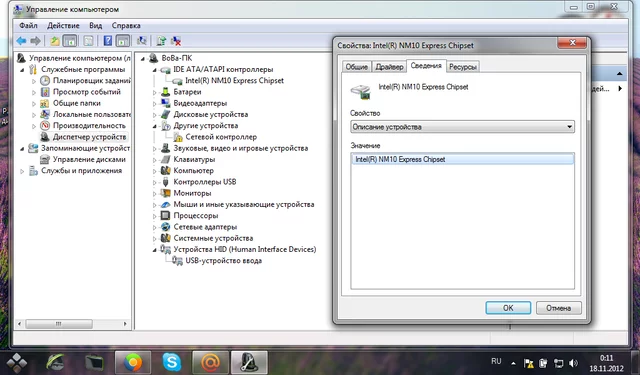The image size is (640, 375).
Task: Collapse the Другие устройства category
Action: [155, 126]
